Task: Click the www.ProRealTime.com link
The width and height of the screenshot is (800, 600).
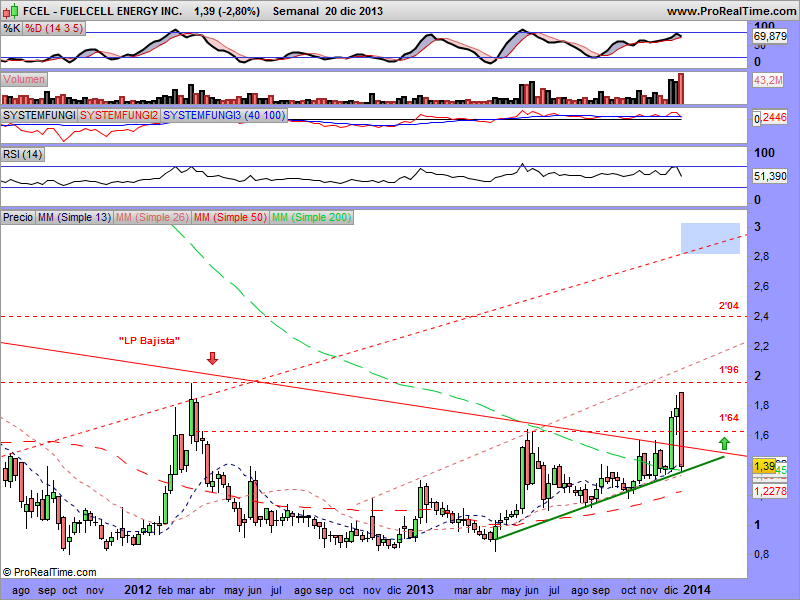Action: pos(731,11)
